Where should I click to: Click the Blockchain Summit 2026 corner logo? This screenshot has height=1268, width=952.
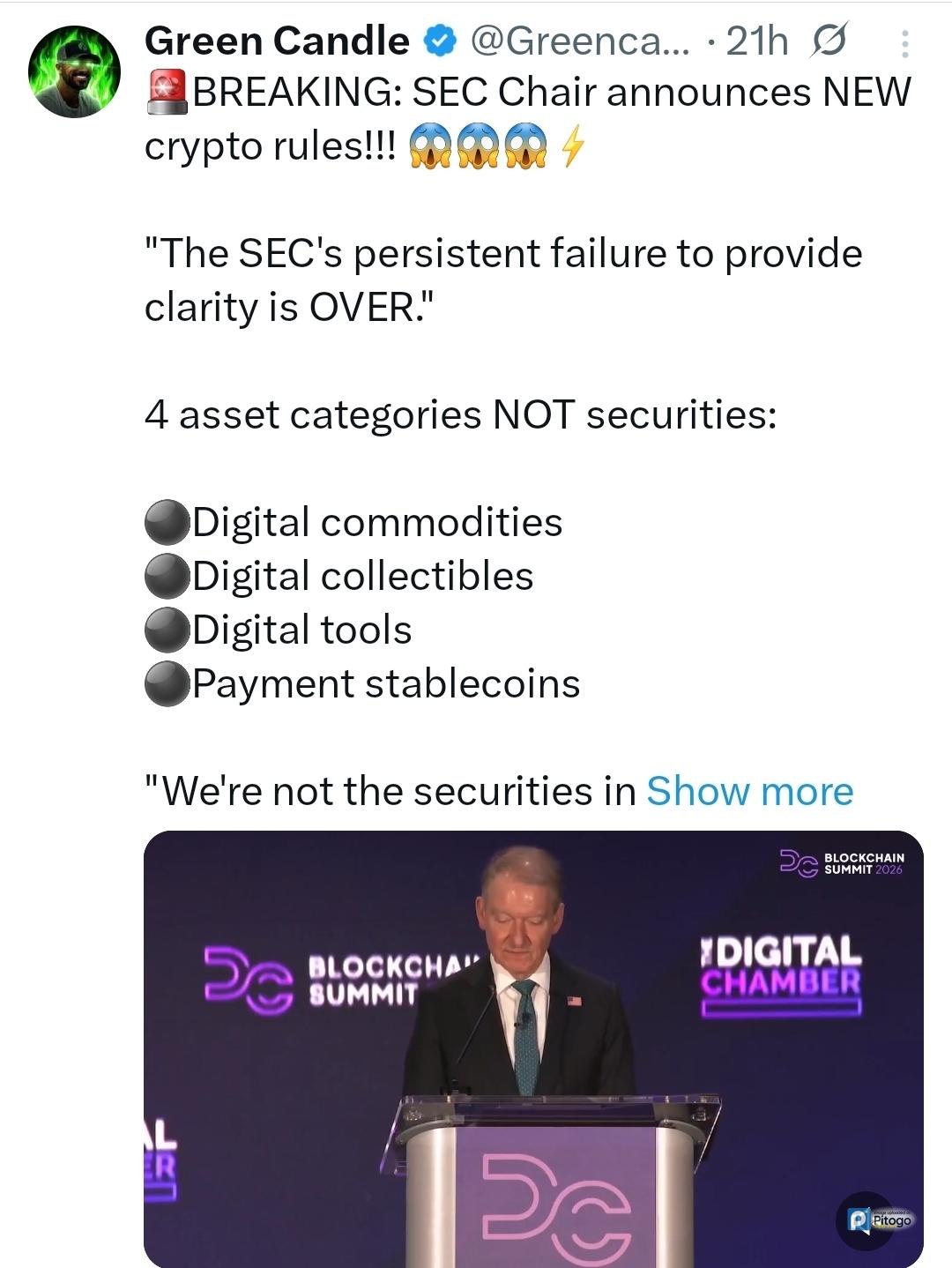(842, 863)
